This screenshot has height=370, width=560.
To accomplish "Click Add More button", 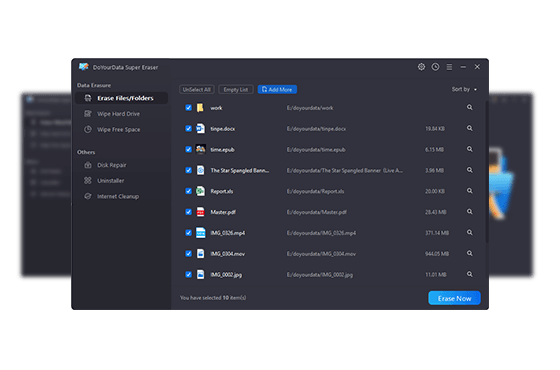I will 277,90.
